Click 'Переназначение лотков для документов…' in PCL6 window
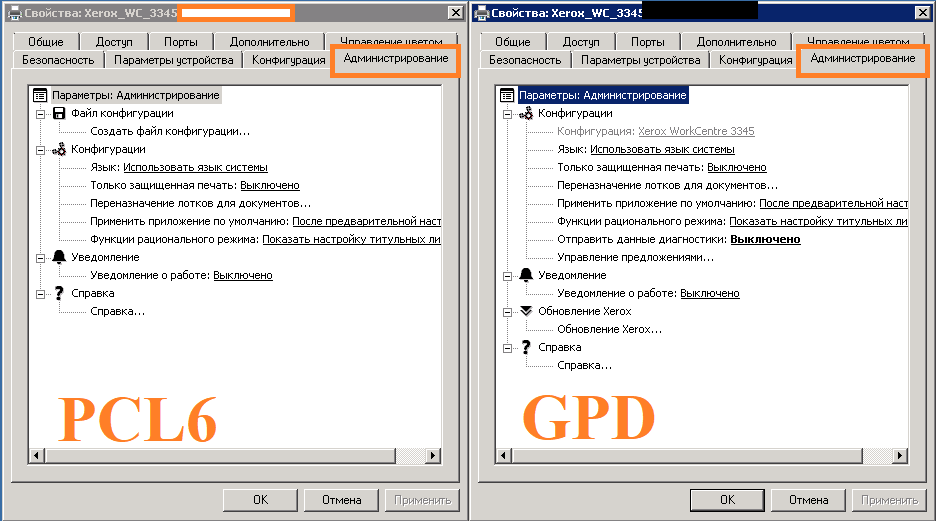936x521 pixels. pyautogui.click(x=201, y=204)
